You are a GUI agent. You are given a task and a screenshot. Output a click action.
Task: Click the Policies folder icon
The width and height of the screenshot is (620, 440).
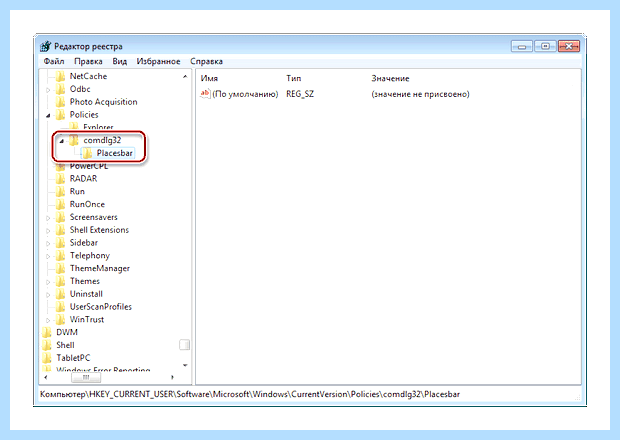[x=60, y=115]
